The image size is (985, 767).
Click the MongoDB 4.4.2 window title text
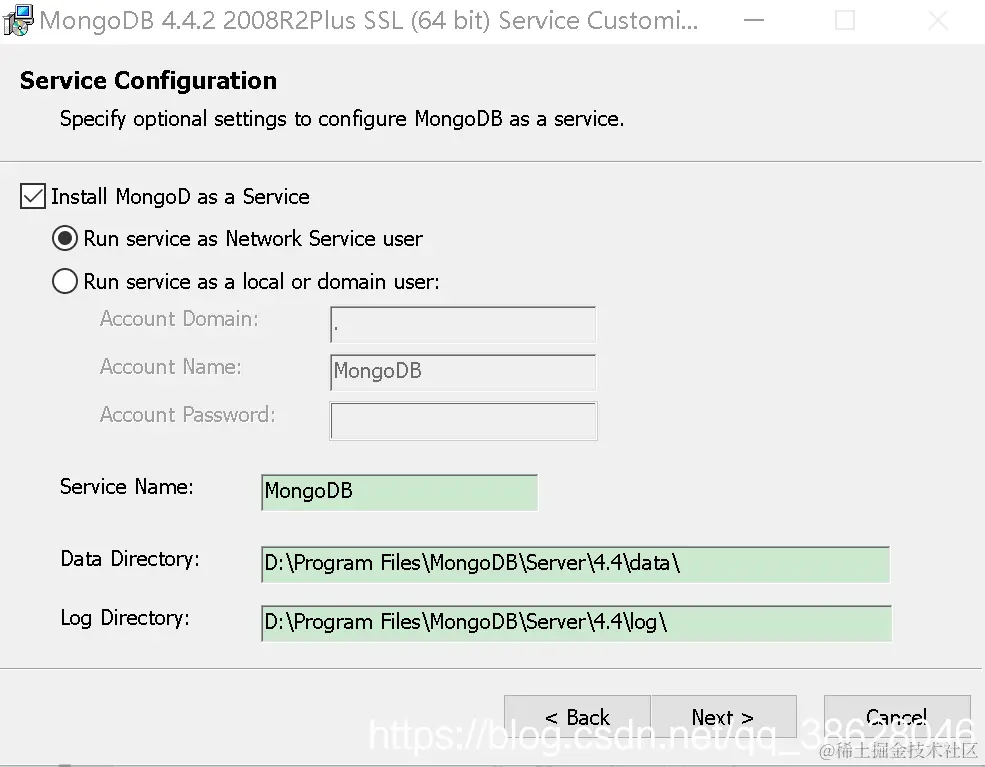[369, 21]
